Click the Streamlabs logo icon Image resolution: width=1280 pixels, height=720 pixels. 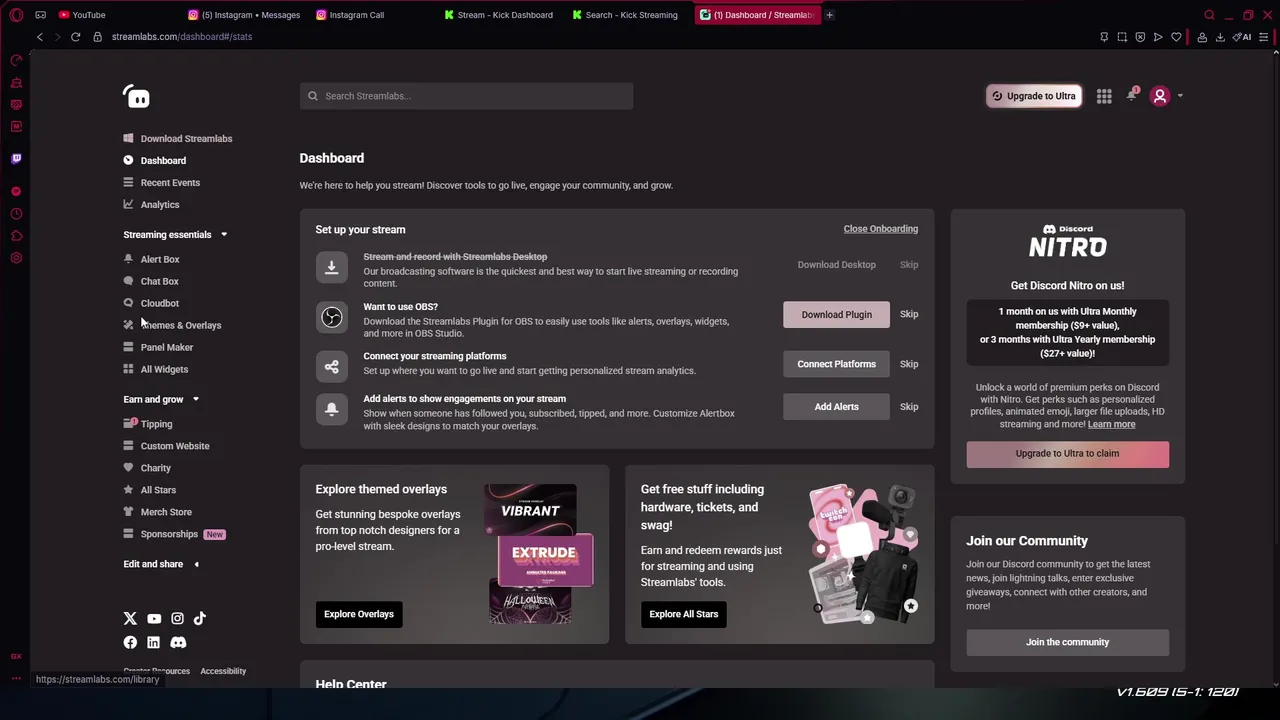click(136, 96)
